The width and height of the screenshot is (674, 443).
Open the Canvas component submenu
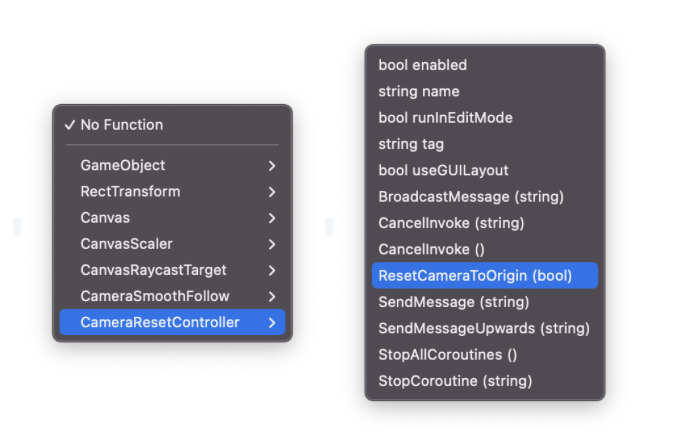point(105,217)
